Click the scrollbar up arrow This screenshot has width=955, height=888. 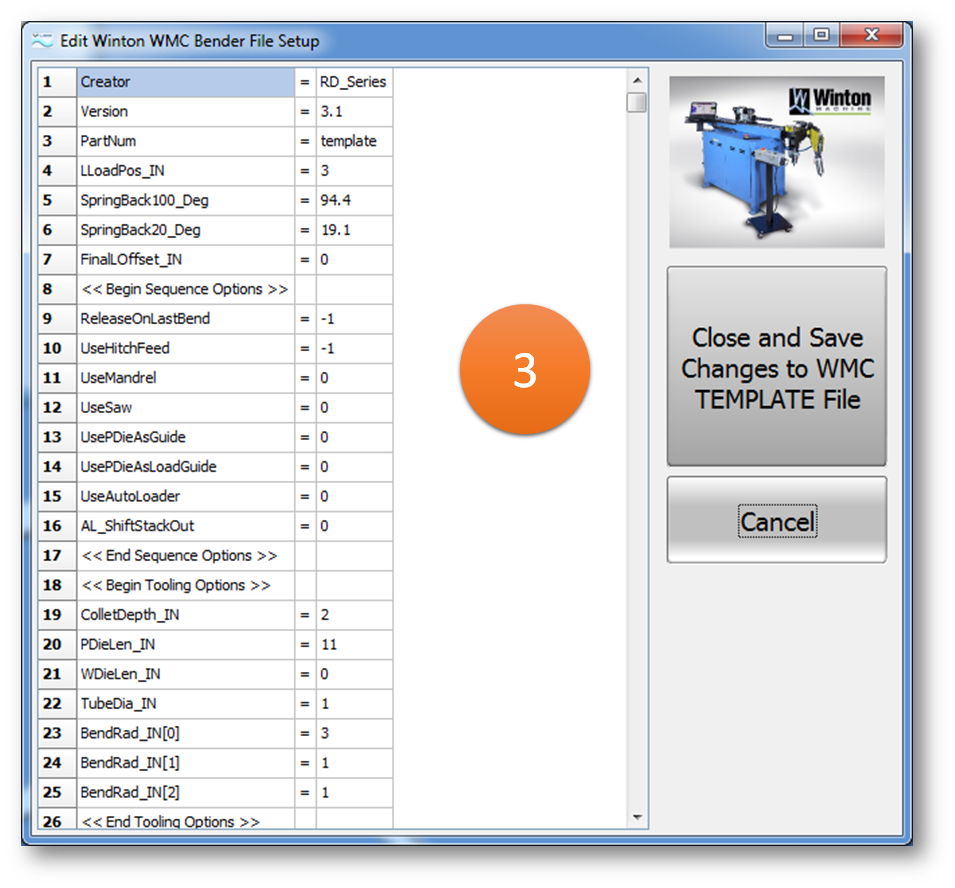tap(637, 80)
